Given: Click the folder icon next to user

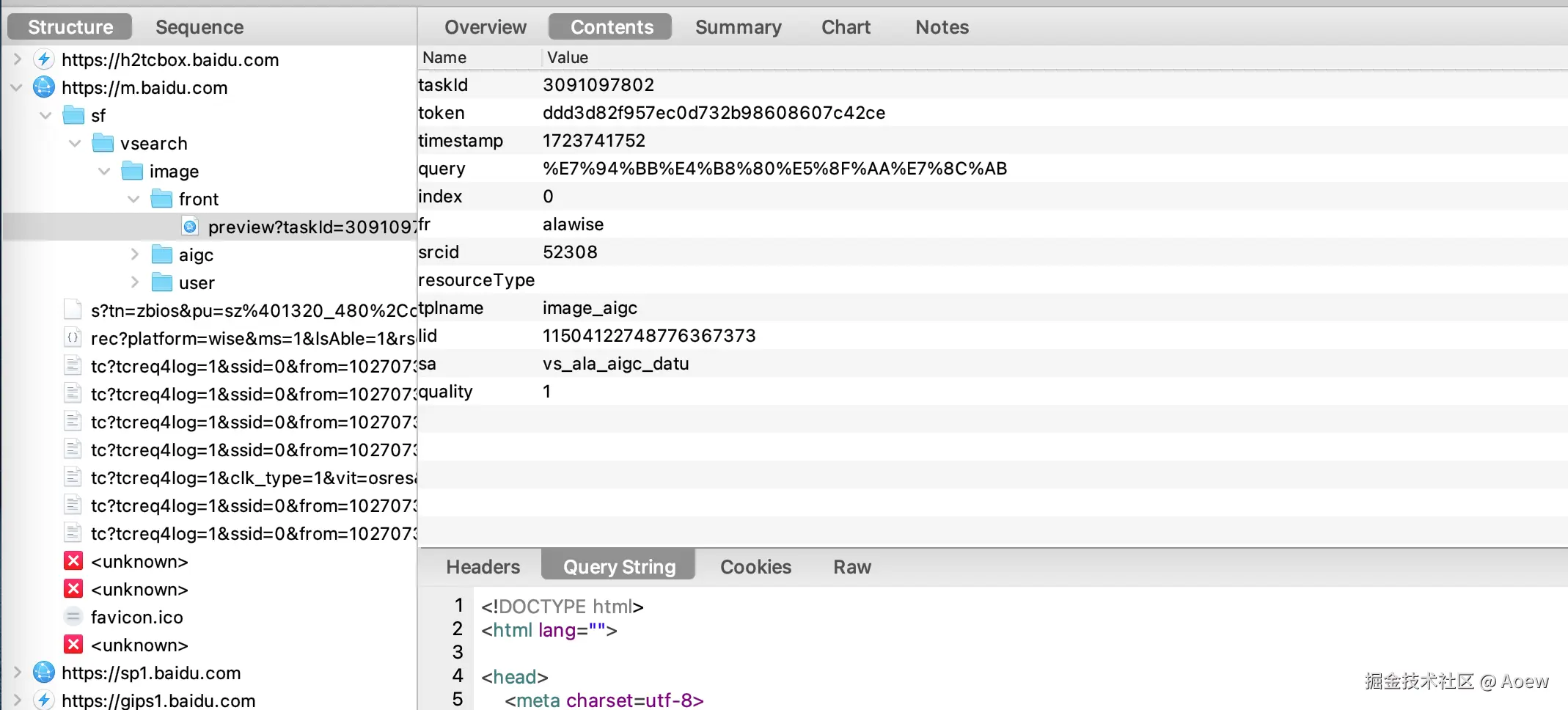Looking at the screenshot, I should [161, 282].
